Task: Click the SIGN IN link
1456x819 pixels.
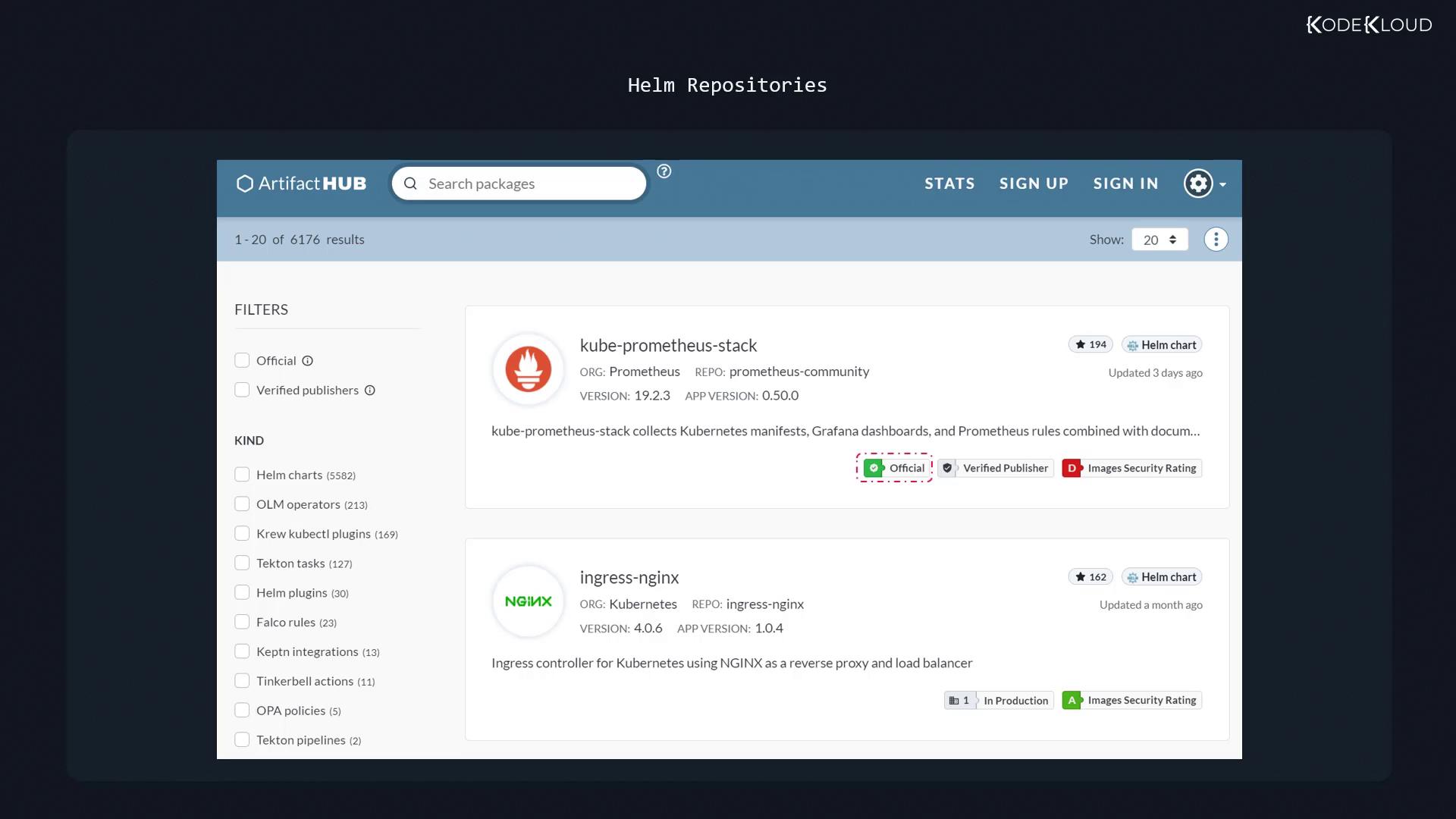Action: (1125, 184)
